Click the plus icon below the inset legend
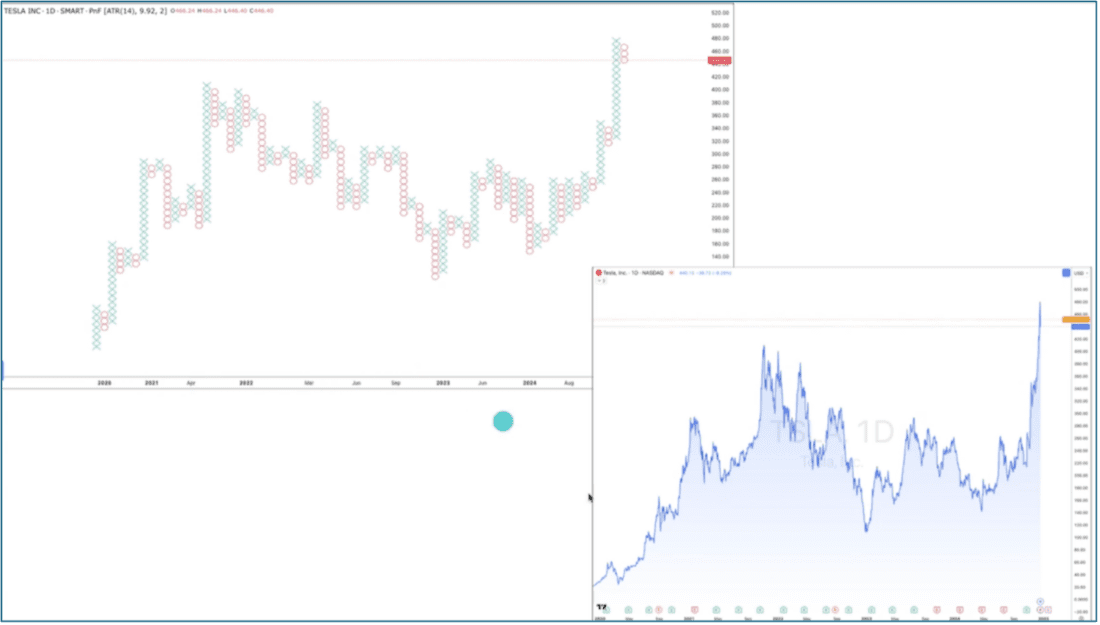The width and height of the screenshot is (1100, 625). (605, 281)
